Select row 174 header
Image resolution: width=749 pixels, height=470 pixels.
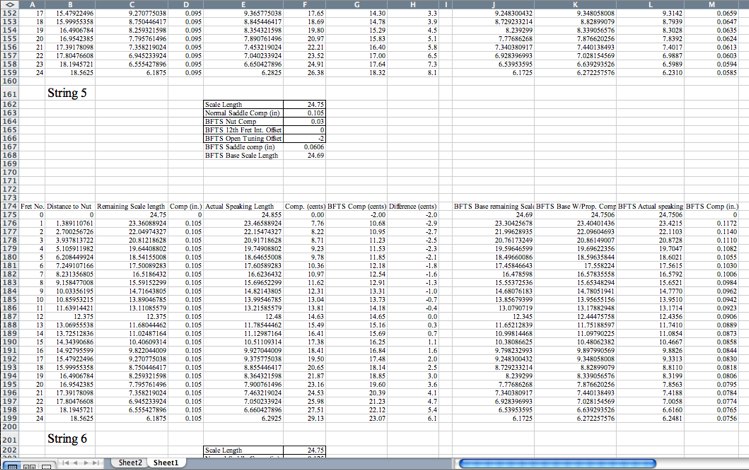[9, 206]
